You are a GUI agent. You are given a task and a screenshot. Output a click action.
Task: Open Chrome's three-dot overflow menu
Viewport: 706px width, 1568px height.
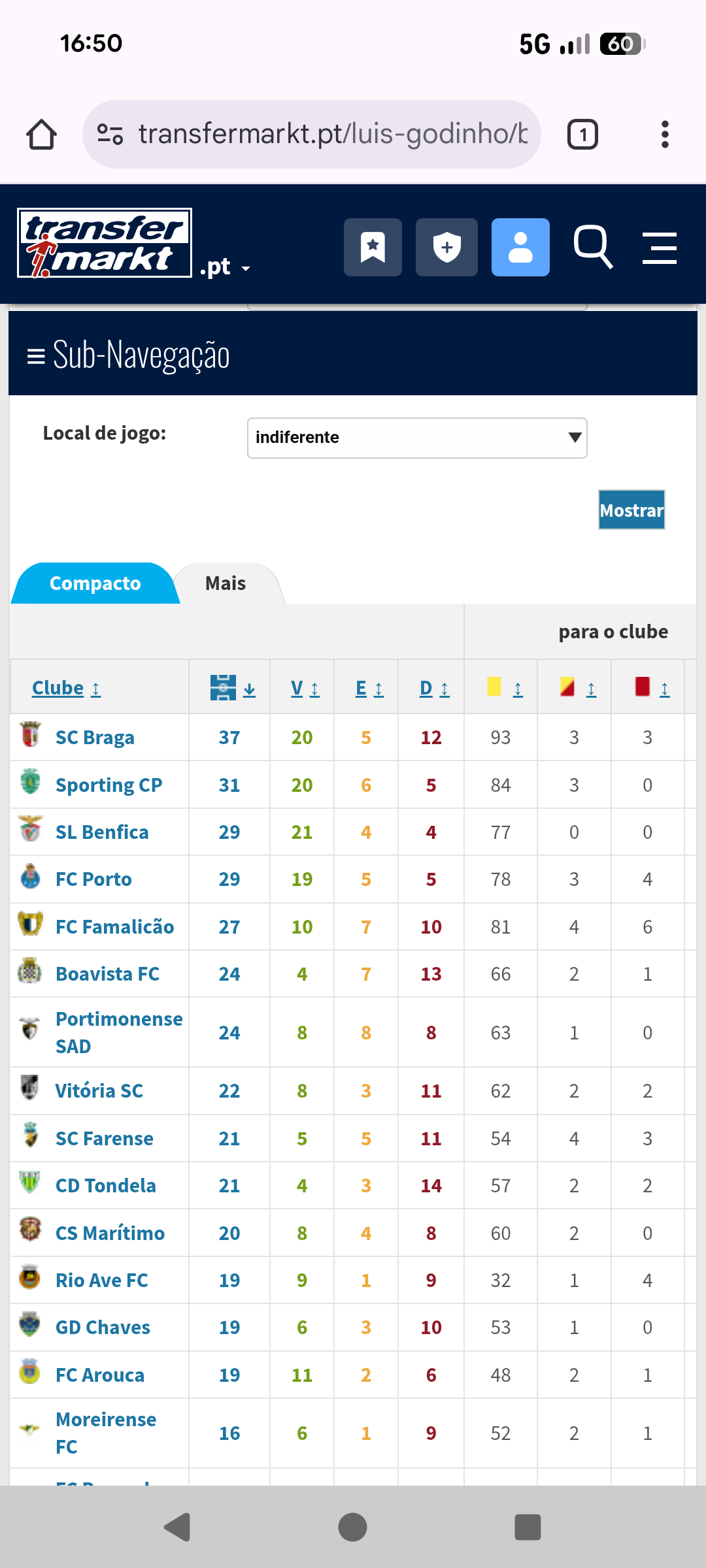[x=665, y=135]
